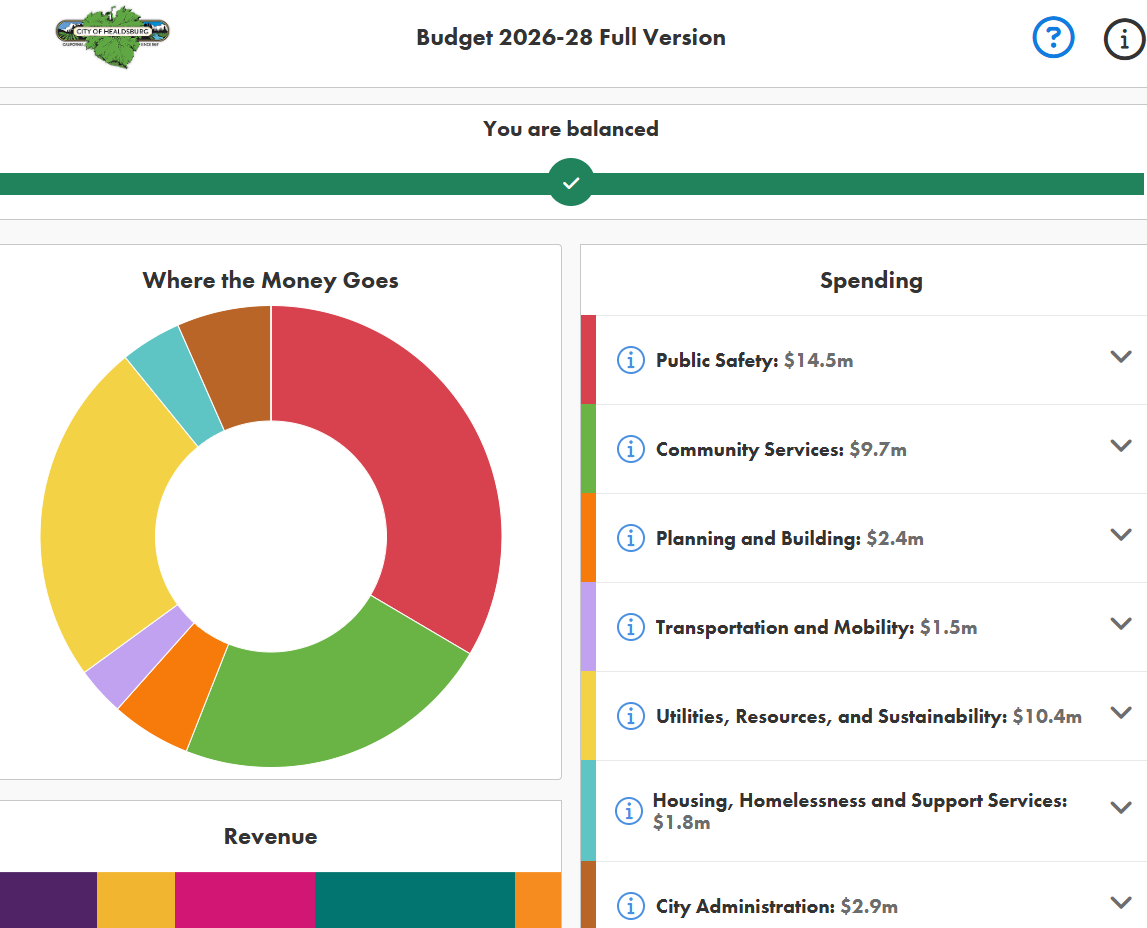Open info icon beside Public Safety
Image resolution: width=1147 pixels, height=928 pixels.
click(630, 360)
